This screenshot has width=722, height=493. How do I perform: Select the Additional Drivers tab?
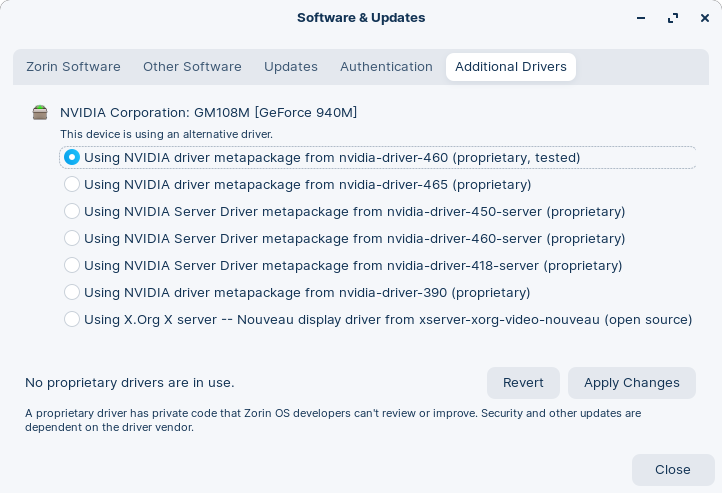tap(511, 67)
